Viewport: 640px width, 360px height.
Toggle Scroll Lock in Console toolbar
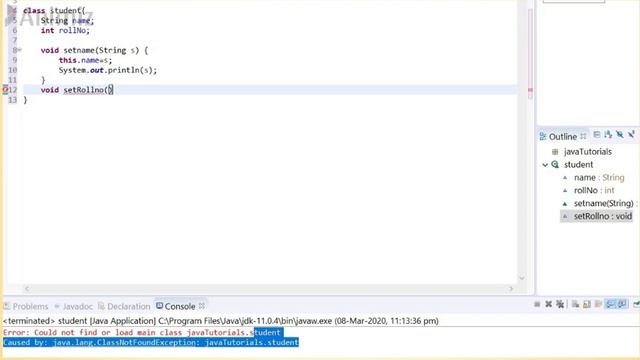pyautogui.click(x=587, y=304)
